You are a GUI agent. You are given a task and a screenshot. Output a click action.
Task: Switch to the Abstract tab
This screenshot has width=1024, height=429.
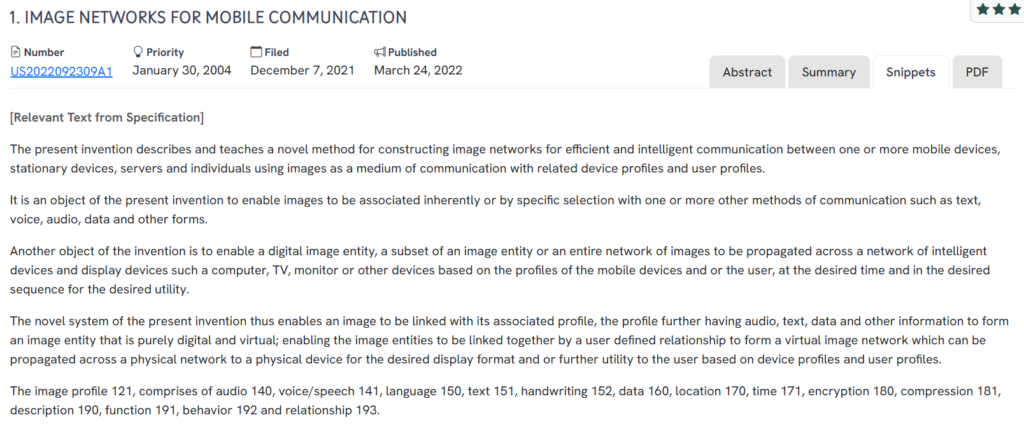(747, 72)
